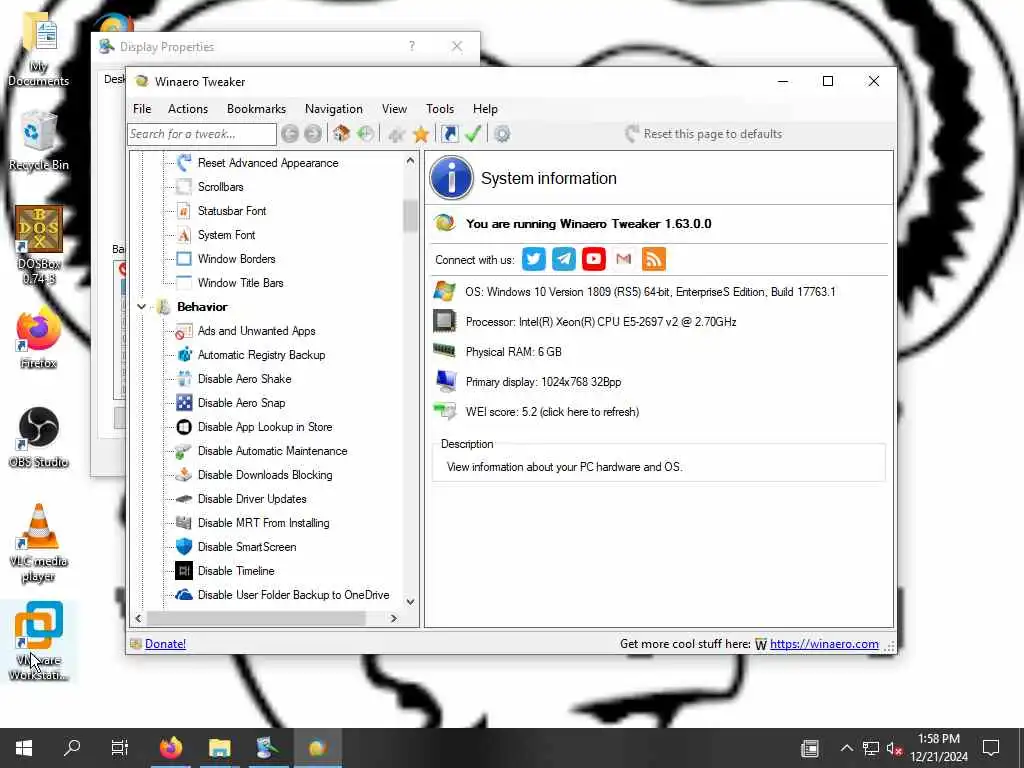Screen dimensions: 1024x768
Task: Open File Explorer from the taskbar
Action: click(x=219, y=748)
